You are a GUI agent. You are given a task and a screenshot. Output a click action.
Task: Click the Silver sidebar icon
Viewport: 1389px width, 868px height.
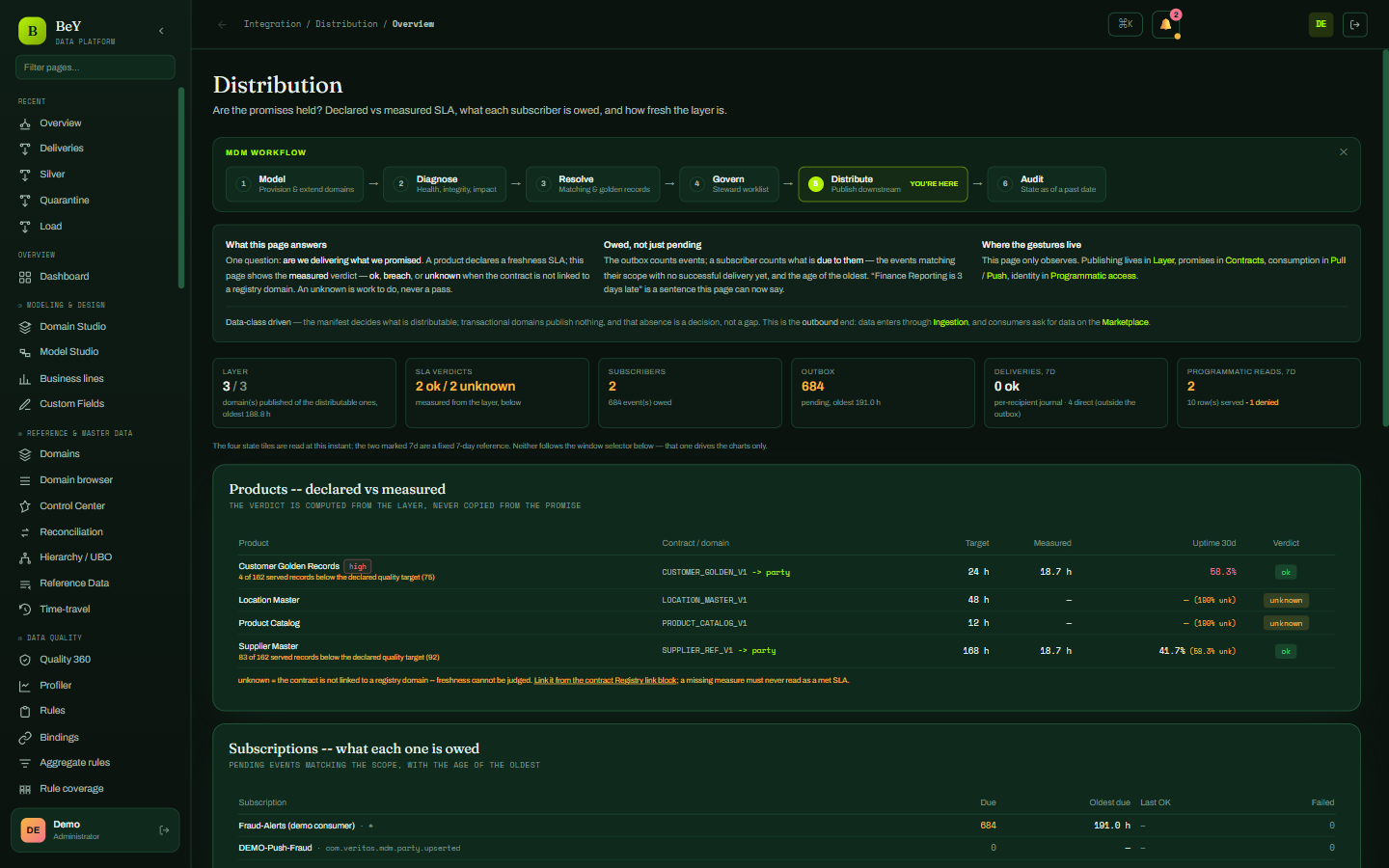[x=25, y=175]
